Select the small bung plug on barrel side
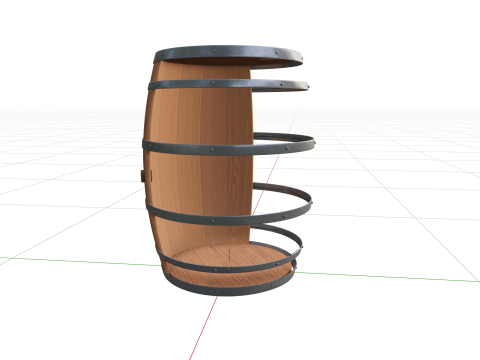This screenshot has height=360, width=480. click(x=142, y=175)
